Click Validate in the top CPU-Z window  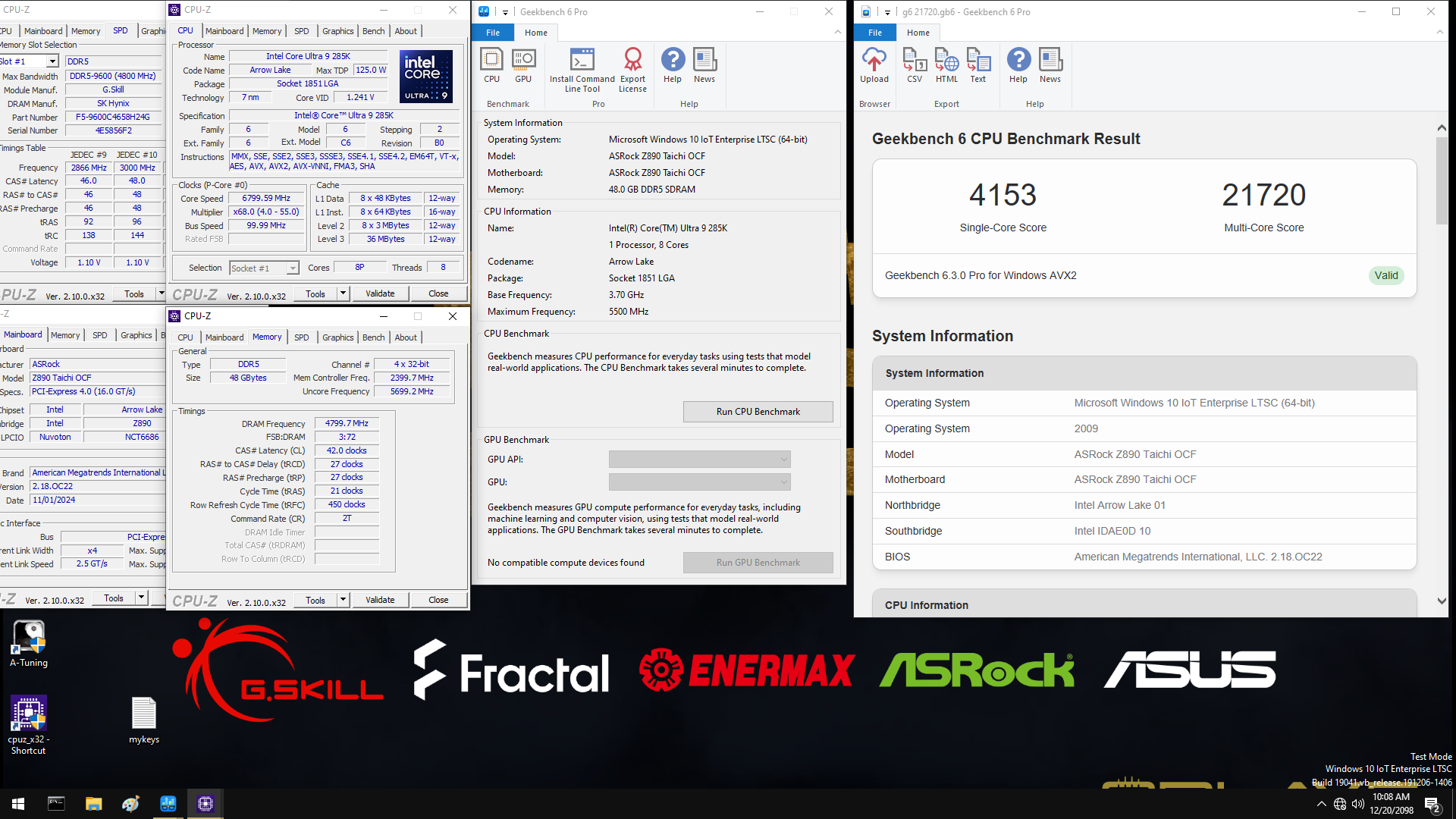click(x=380, y=293)
